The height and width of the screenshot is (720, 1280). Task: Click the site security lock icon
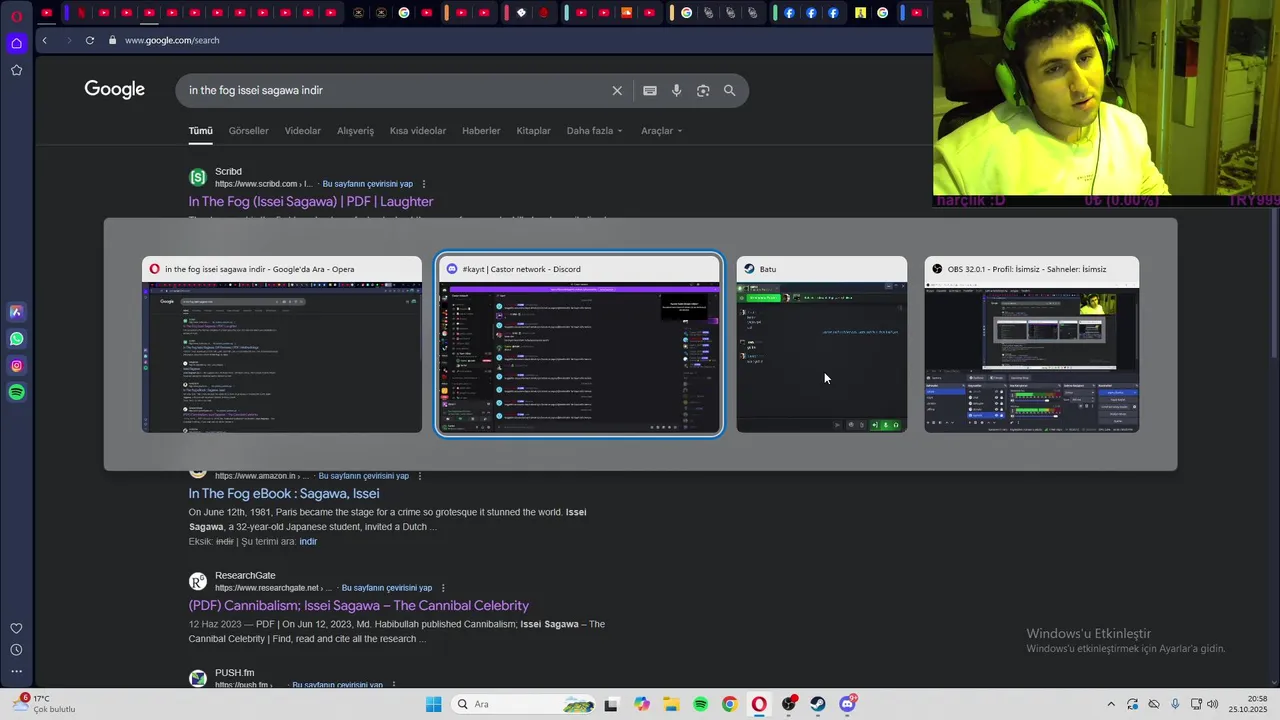coord(113,40)
